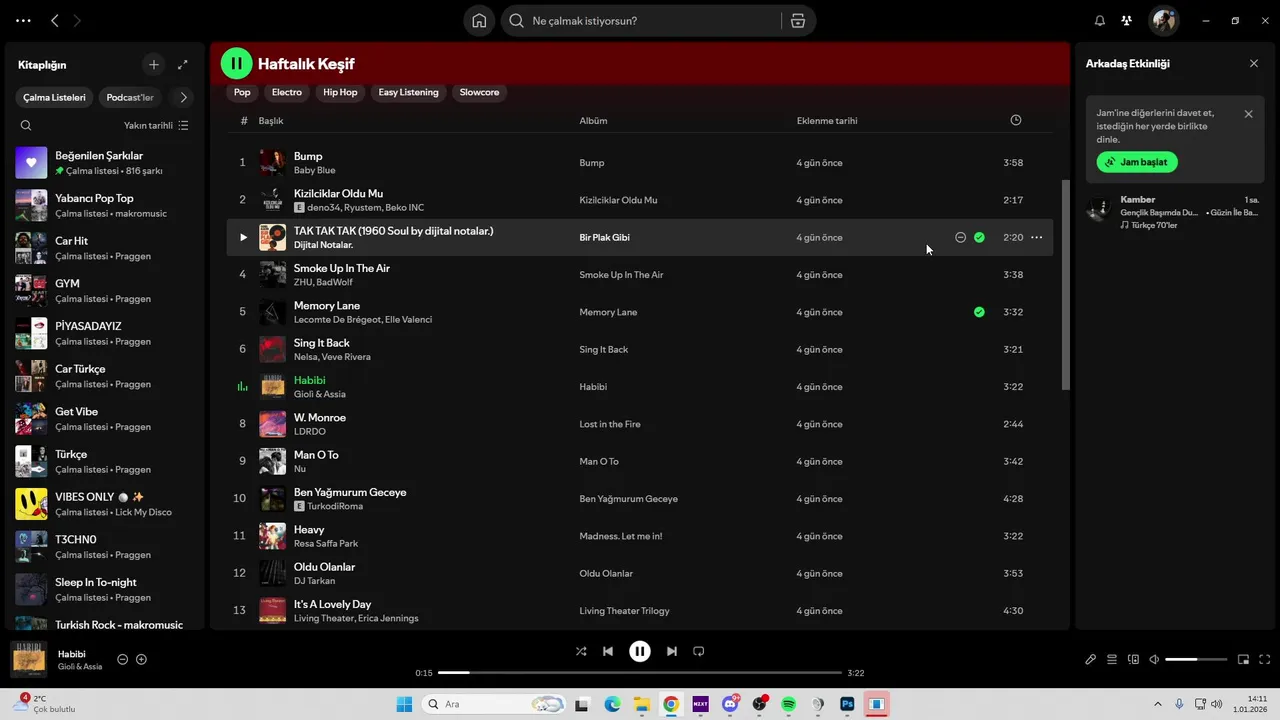Open connect to a device icon
The image size is (1280, 720).
pos(1133,660)
